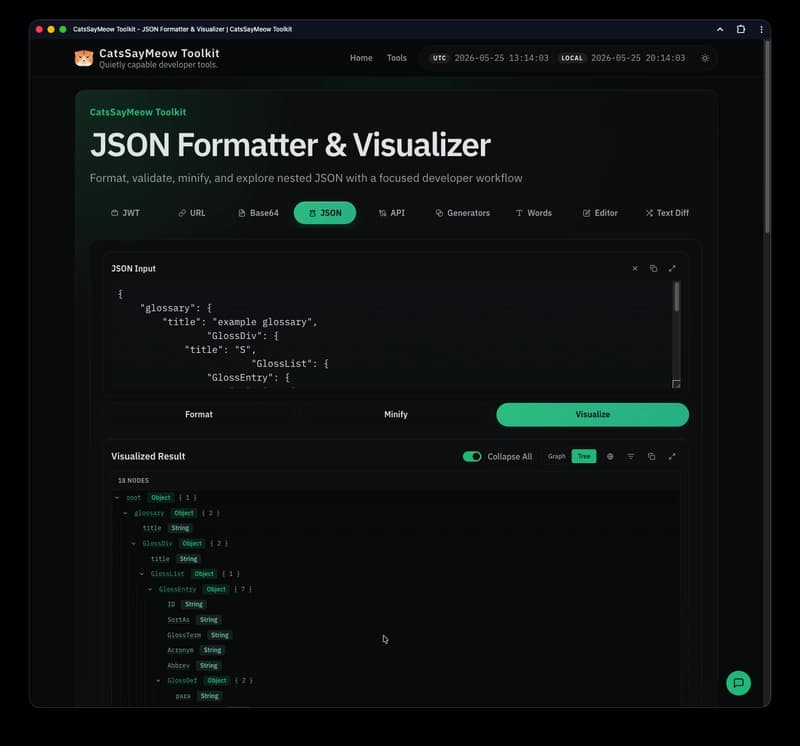Expand the JSON Input panel to fullscreen

click(672, 268)
